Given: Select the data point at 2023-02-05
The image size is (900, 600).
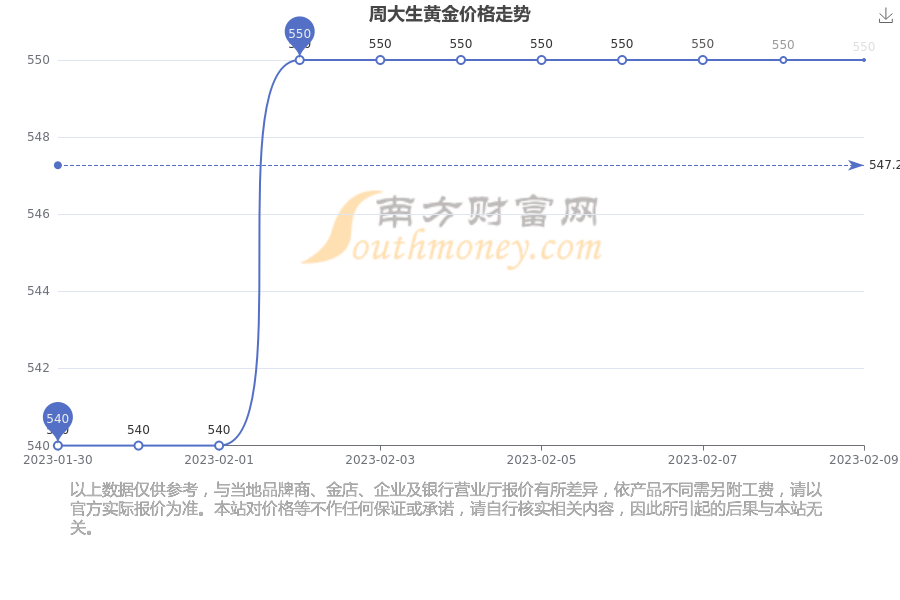Looking at the screenshot, I should [x=541, y=60].
